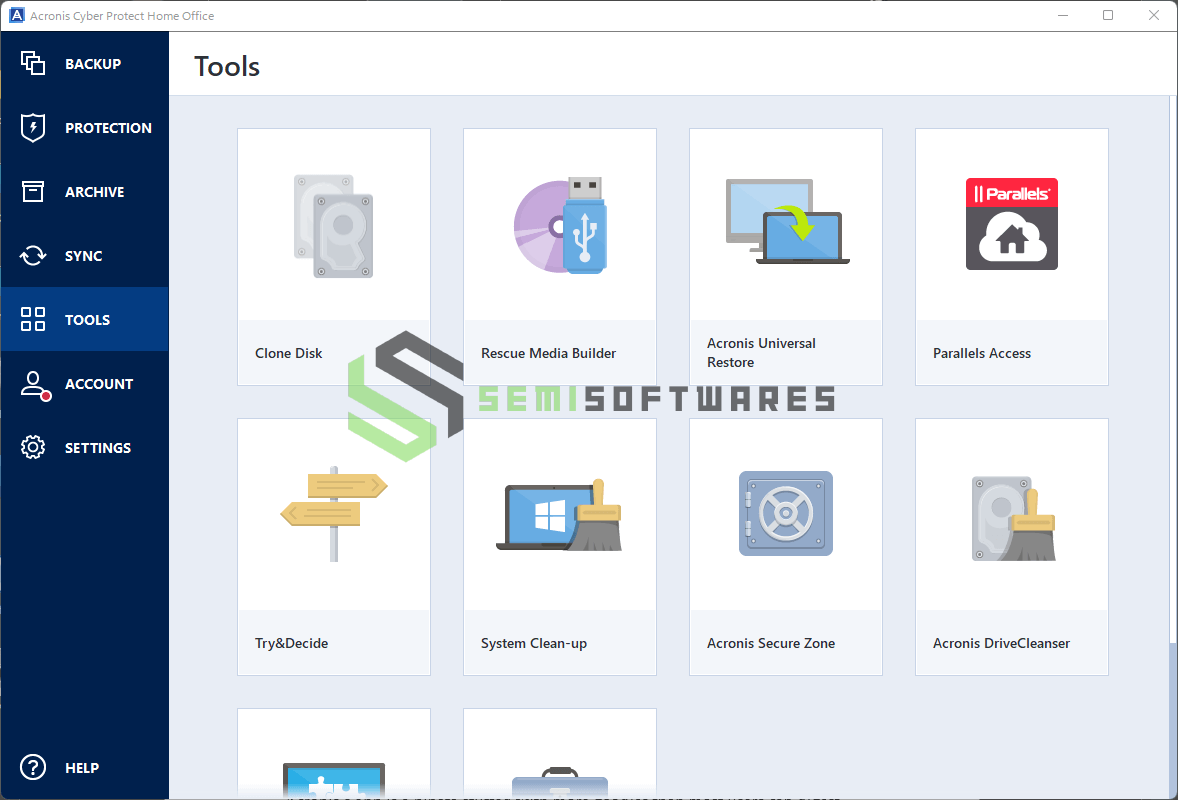
Task: Click the Acronis app logo in title bar
Action: pos(17,15)
